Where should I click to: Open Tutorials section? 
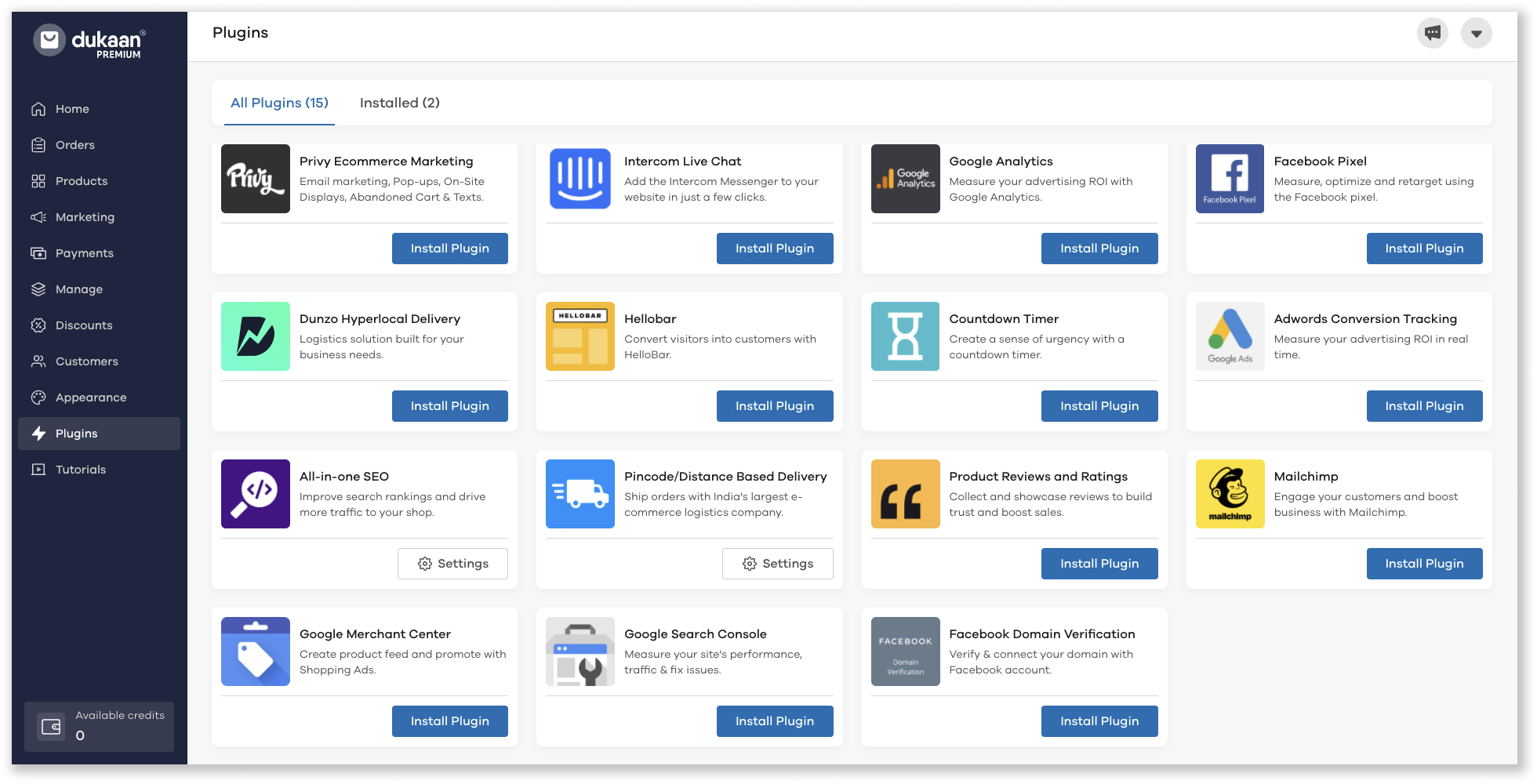click(x=99, y=470)
